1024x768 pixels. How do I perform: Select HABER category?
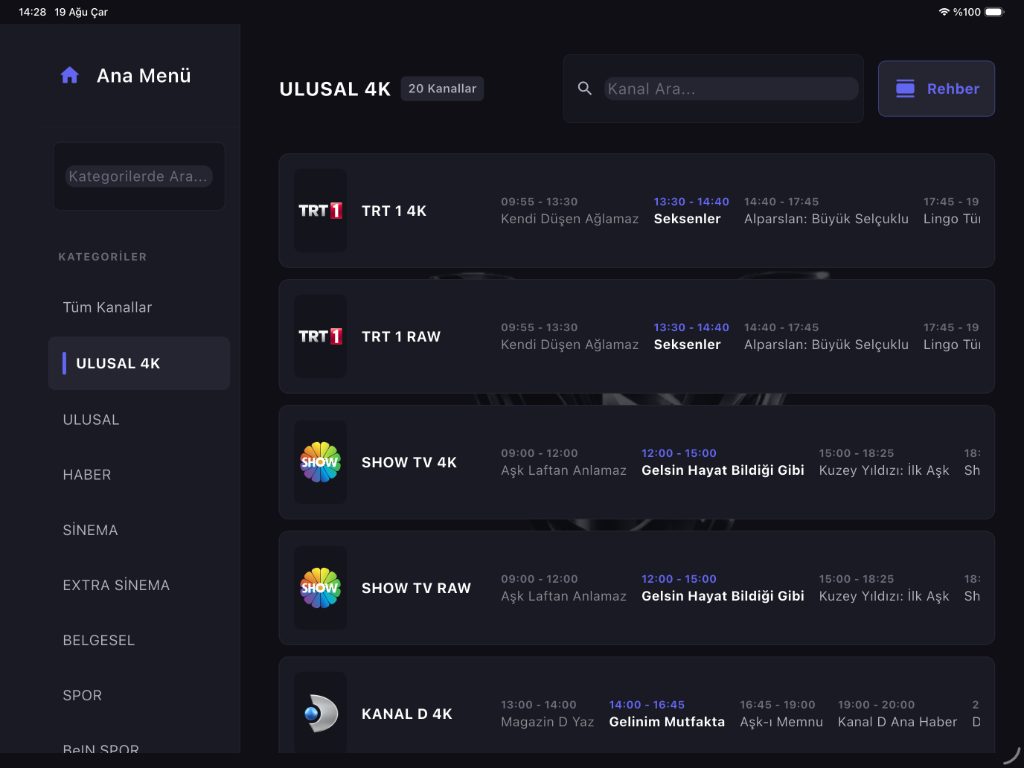[87, 475]
